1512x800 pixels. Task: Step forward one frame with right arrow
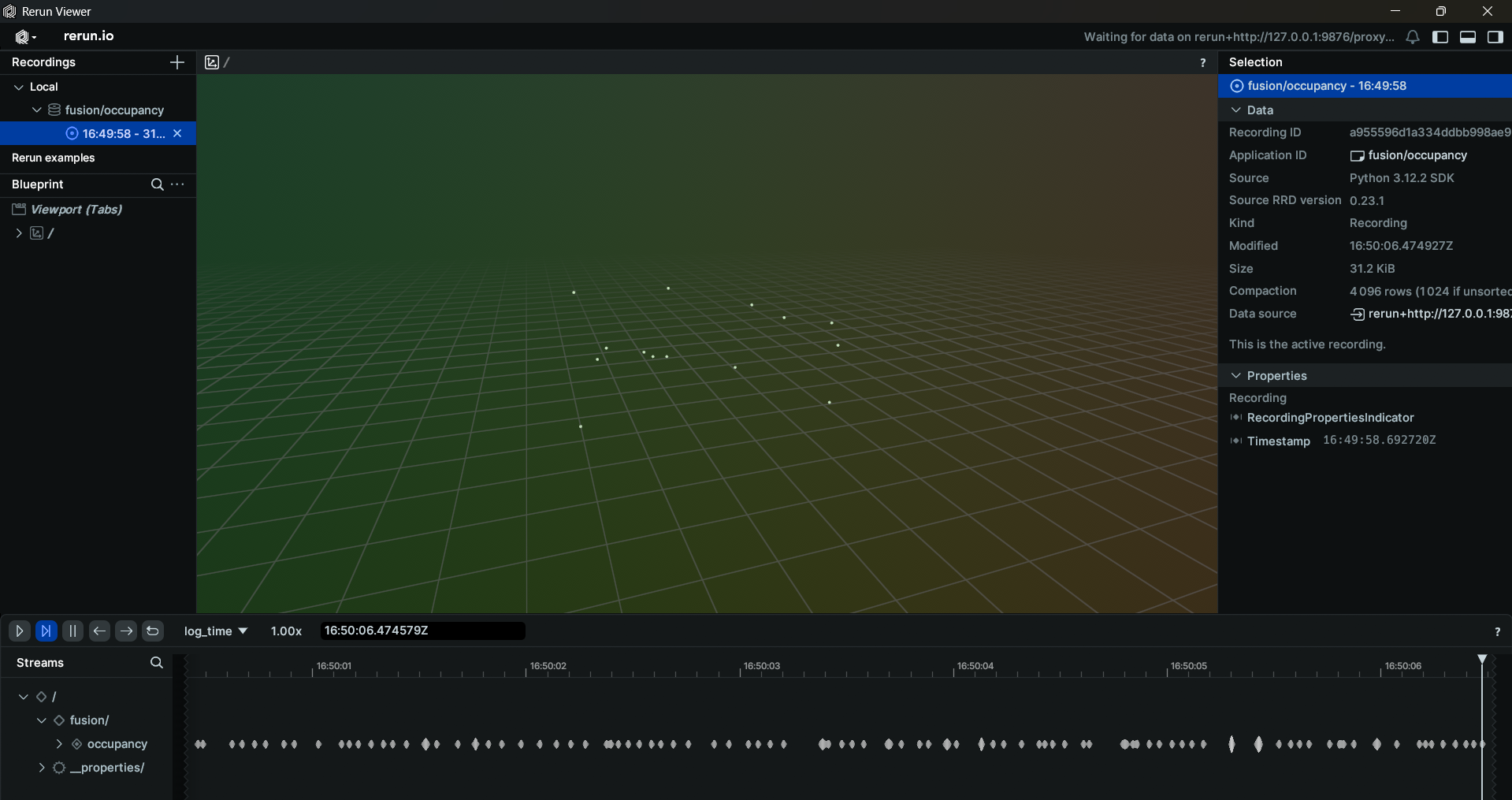coord(126,631)
